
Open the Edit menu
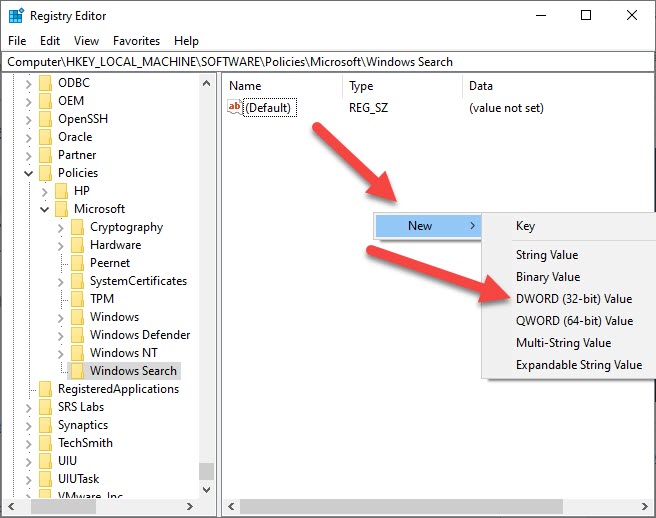[x=50, y=41]
